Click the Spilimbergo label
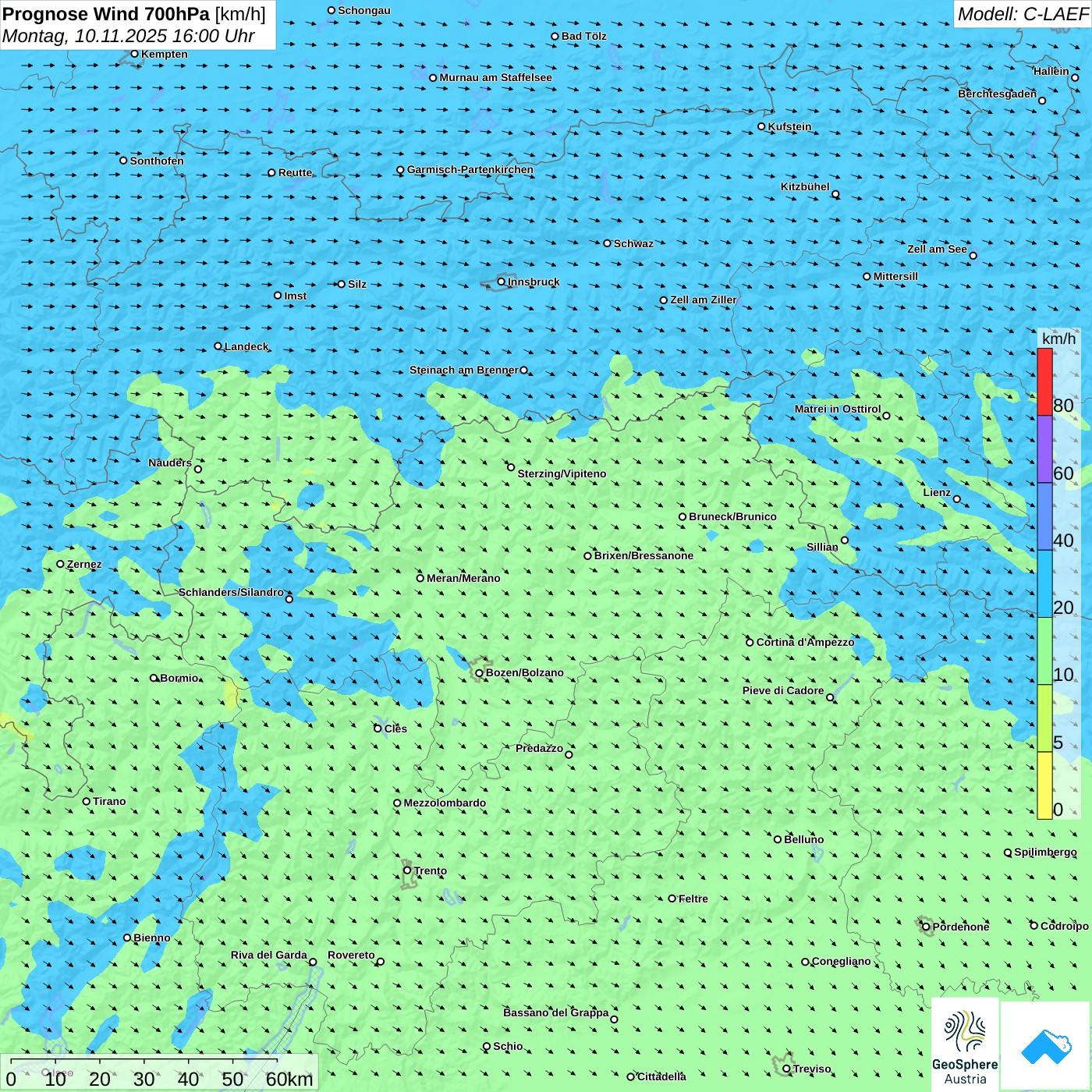 click(1045, 852)
